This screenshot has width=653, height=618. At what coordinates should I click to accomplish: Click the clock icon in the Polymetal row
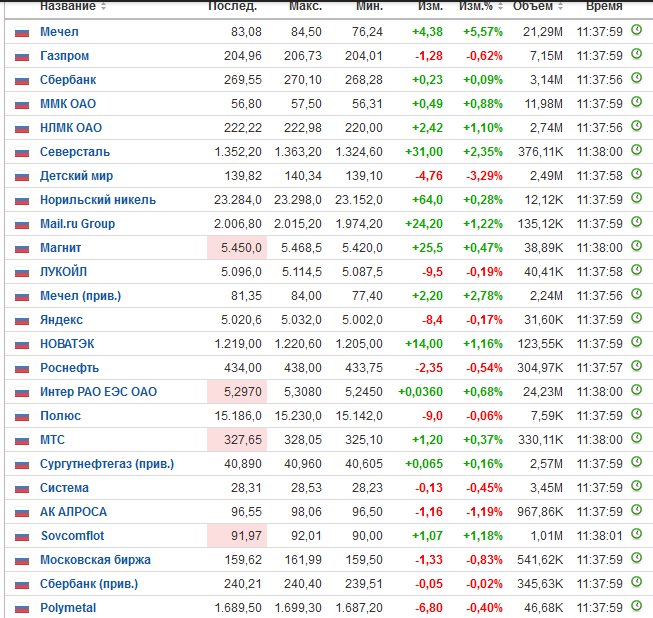636,606
